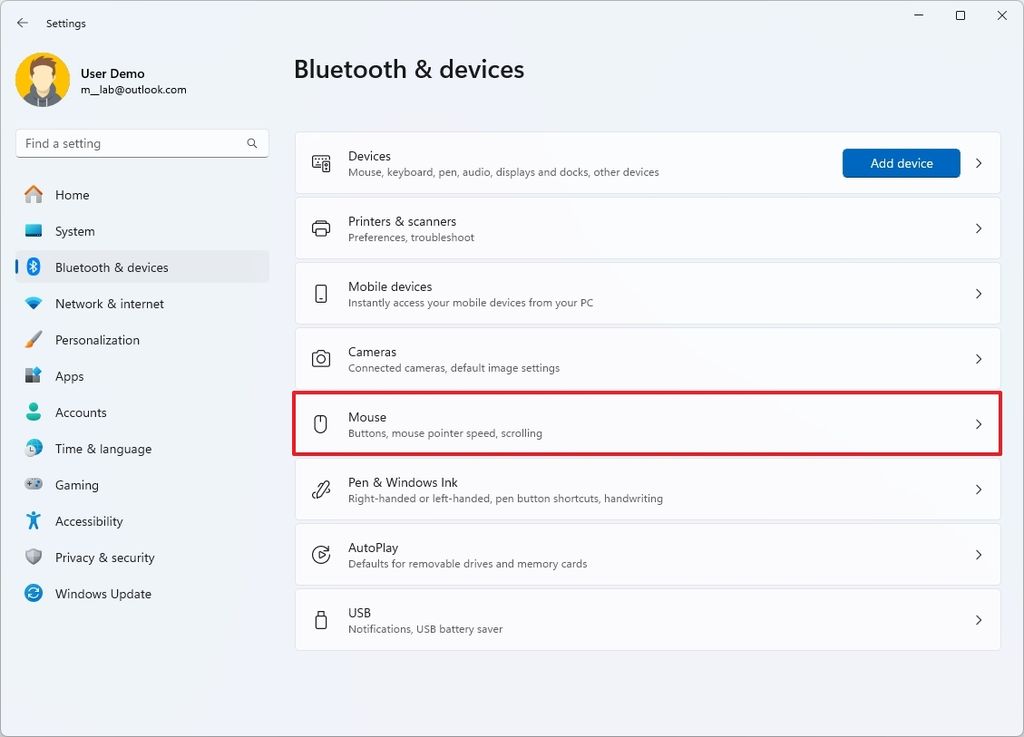1024x737 pixels.
Task: Open the USB settings icon
Action: pos(320,619)
